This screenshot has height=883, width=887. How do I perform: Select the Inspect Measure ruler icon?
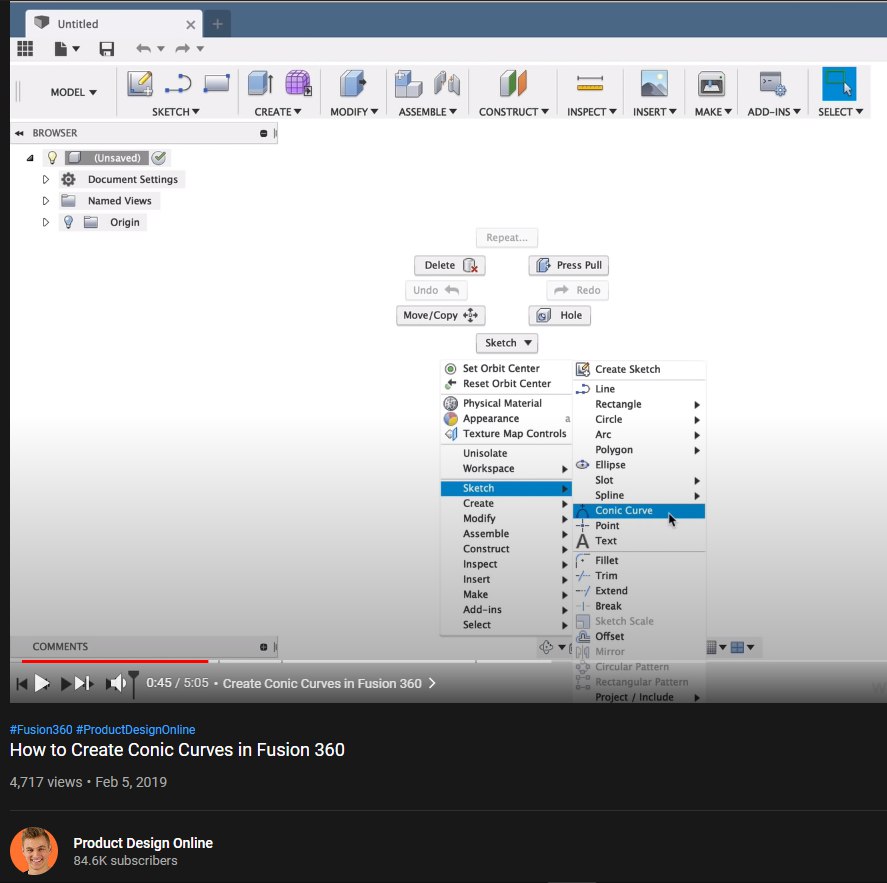590,84
